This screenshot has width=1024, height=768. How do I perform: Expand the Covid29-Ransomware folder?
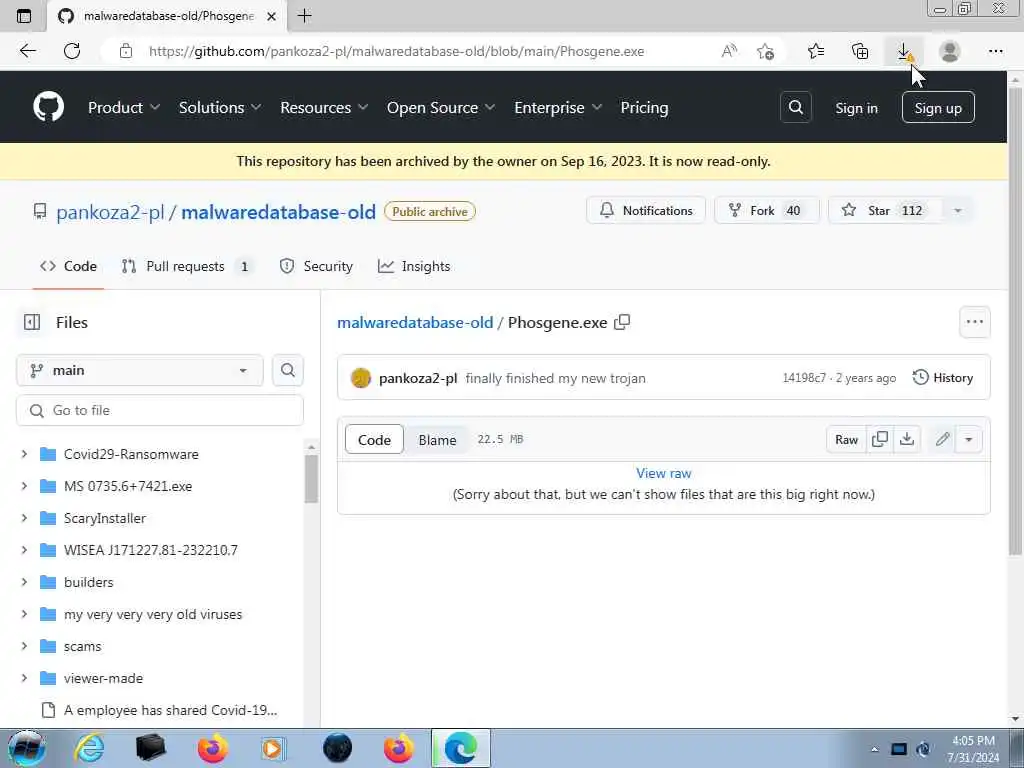coord(24,454)
